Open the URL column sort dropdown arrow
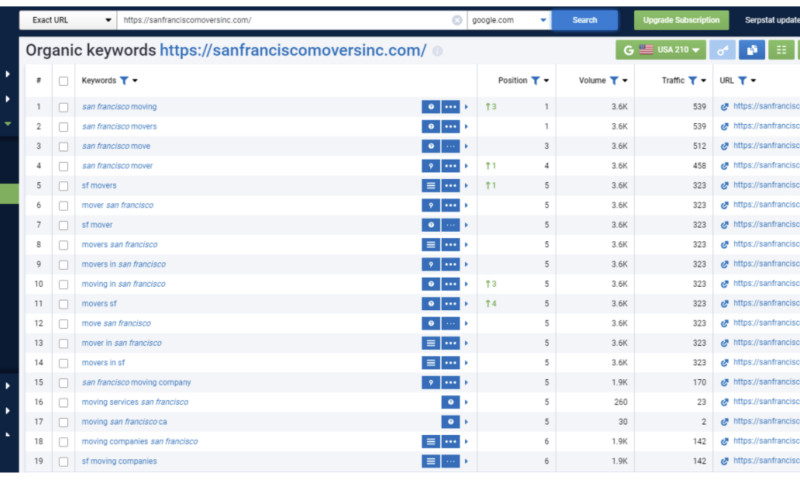The width and height of the screenshot is (800, 480). (x=754, y=81)
